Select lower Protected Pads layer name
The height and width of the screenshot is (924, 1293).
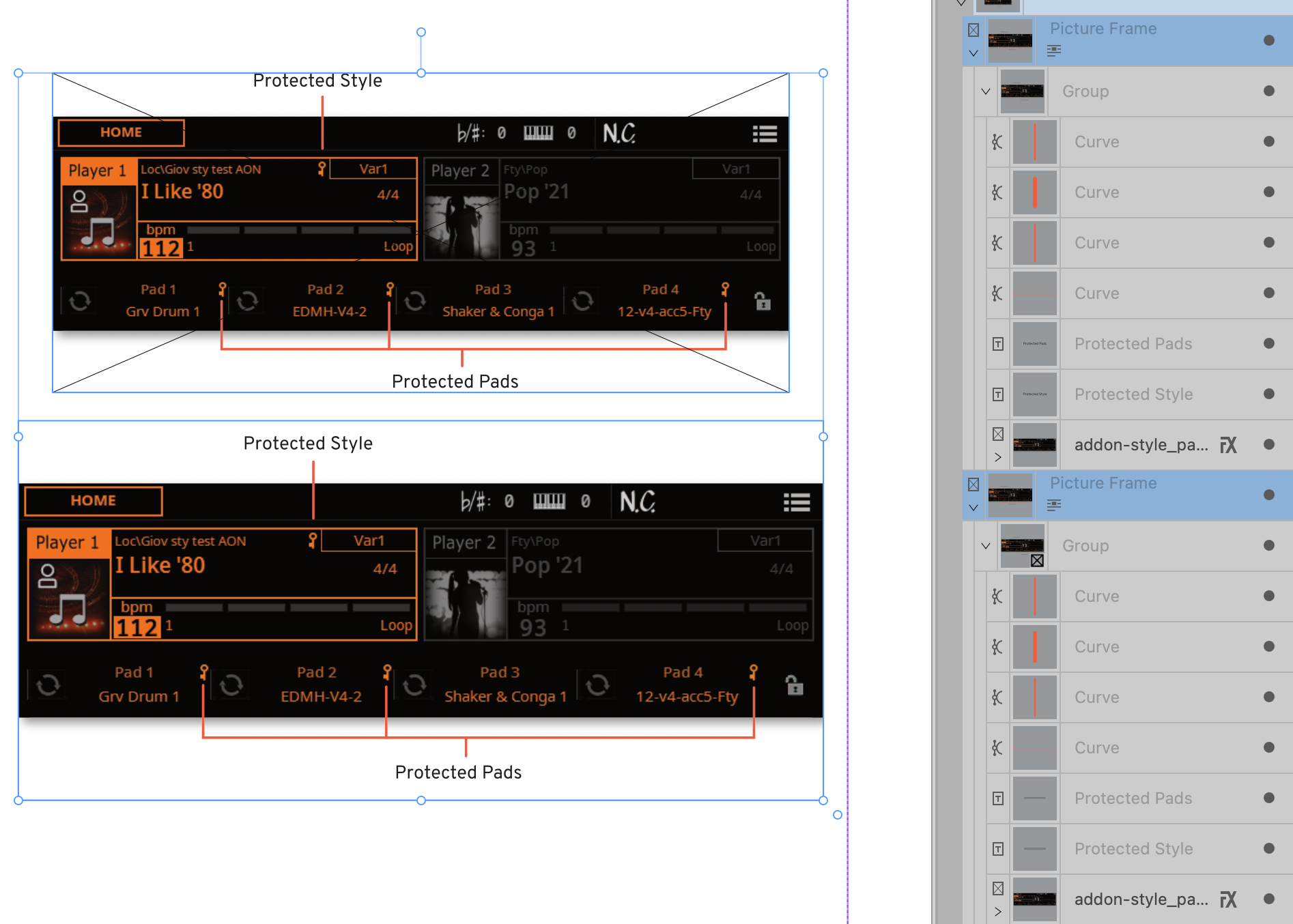tap(1133, 798)
